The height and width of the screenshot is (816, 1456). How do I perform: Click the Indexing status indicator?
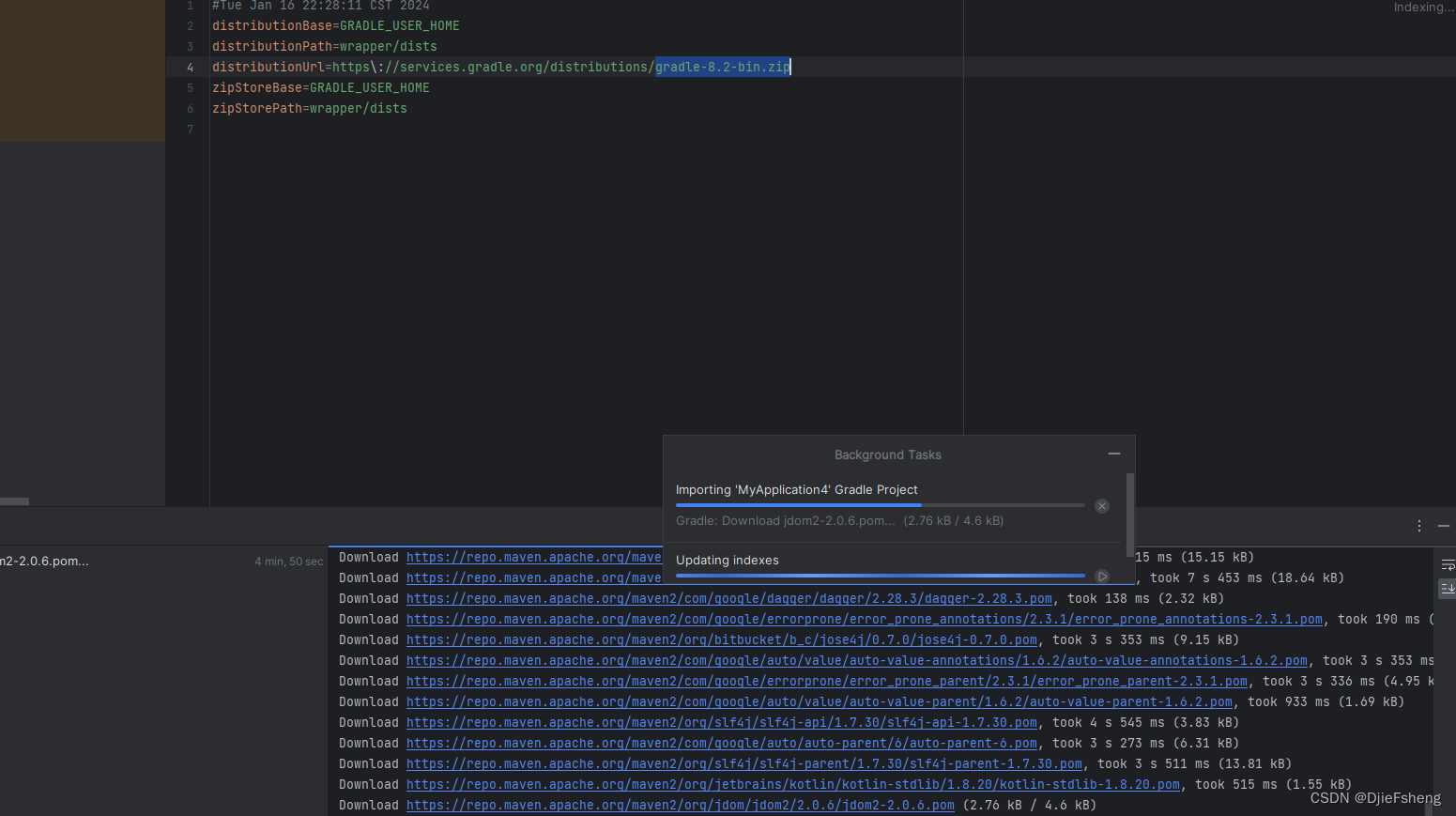(1423, 8)
